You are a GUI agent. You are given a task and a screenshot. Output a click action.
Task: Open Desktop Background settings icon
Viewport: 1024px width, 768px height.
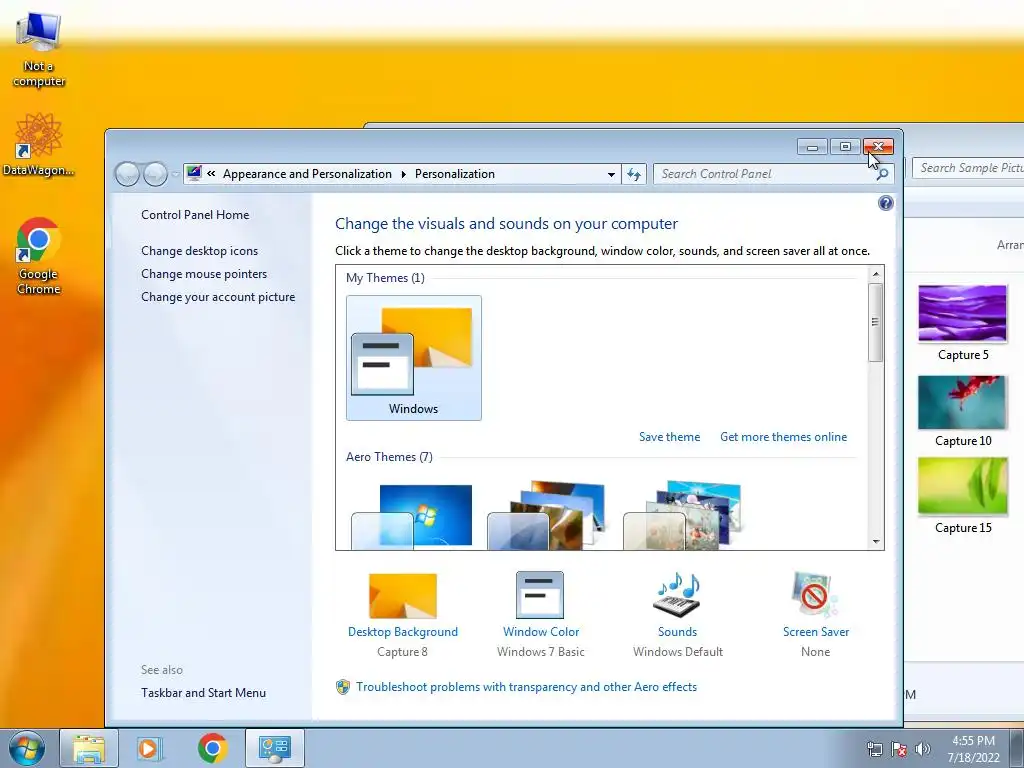point(403,596)
